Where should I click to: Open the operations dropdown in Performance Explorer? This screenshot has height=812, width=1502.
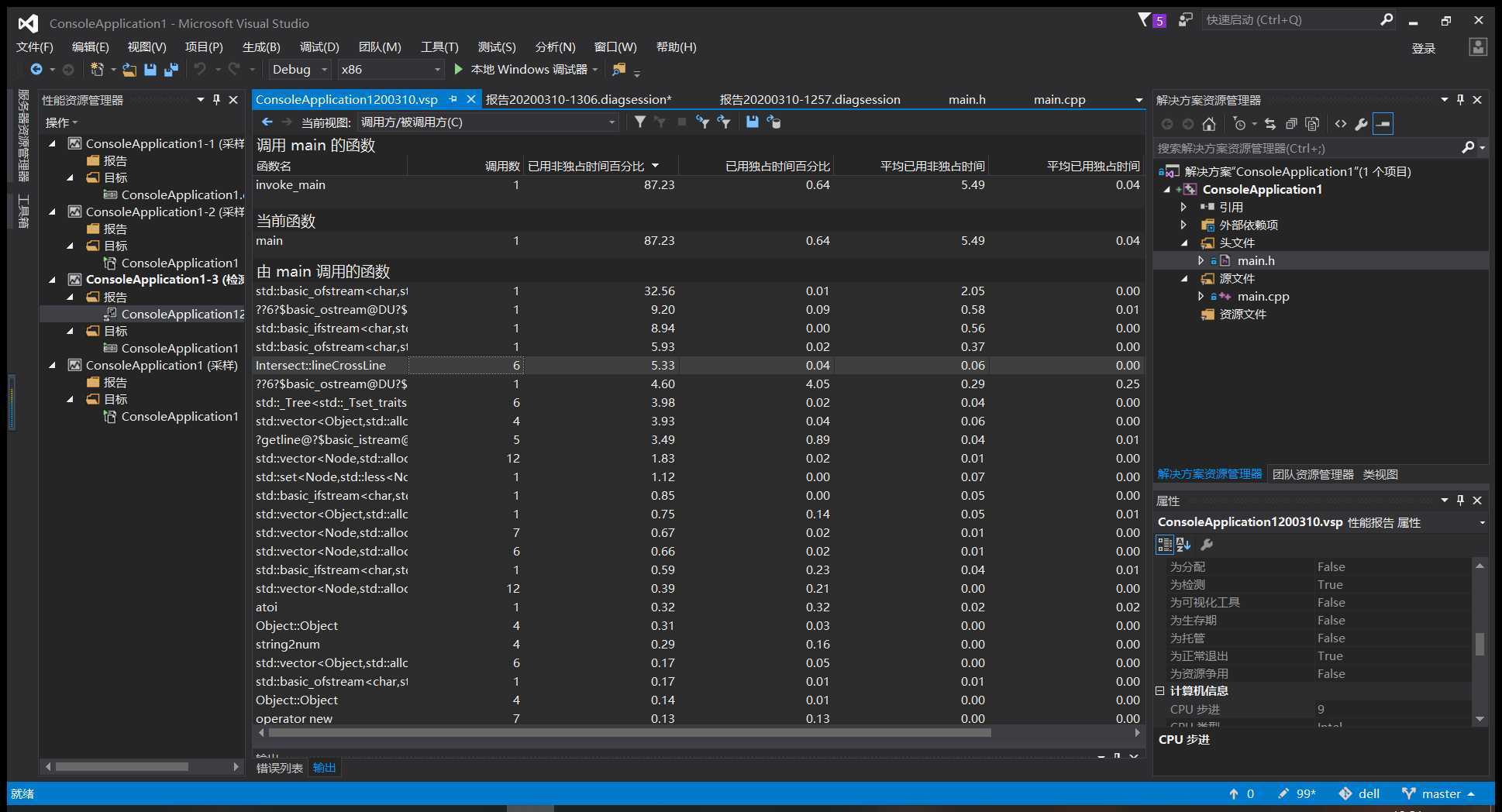(x=61, y=122)
